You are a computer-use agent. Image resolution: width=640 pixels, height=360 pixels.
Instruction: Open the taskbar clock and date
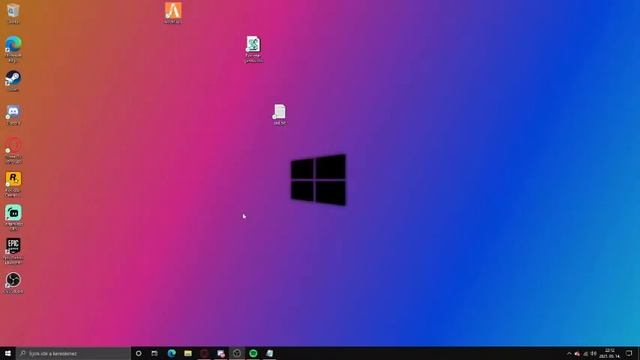click(x=609, y=353)
